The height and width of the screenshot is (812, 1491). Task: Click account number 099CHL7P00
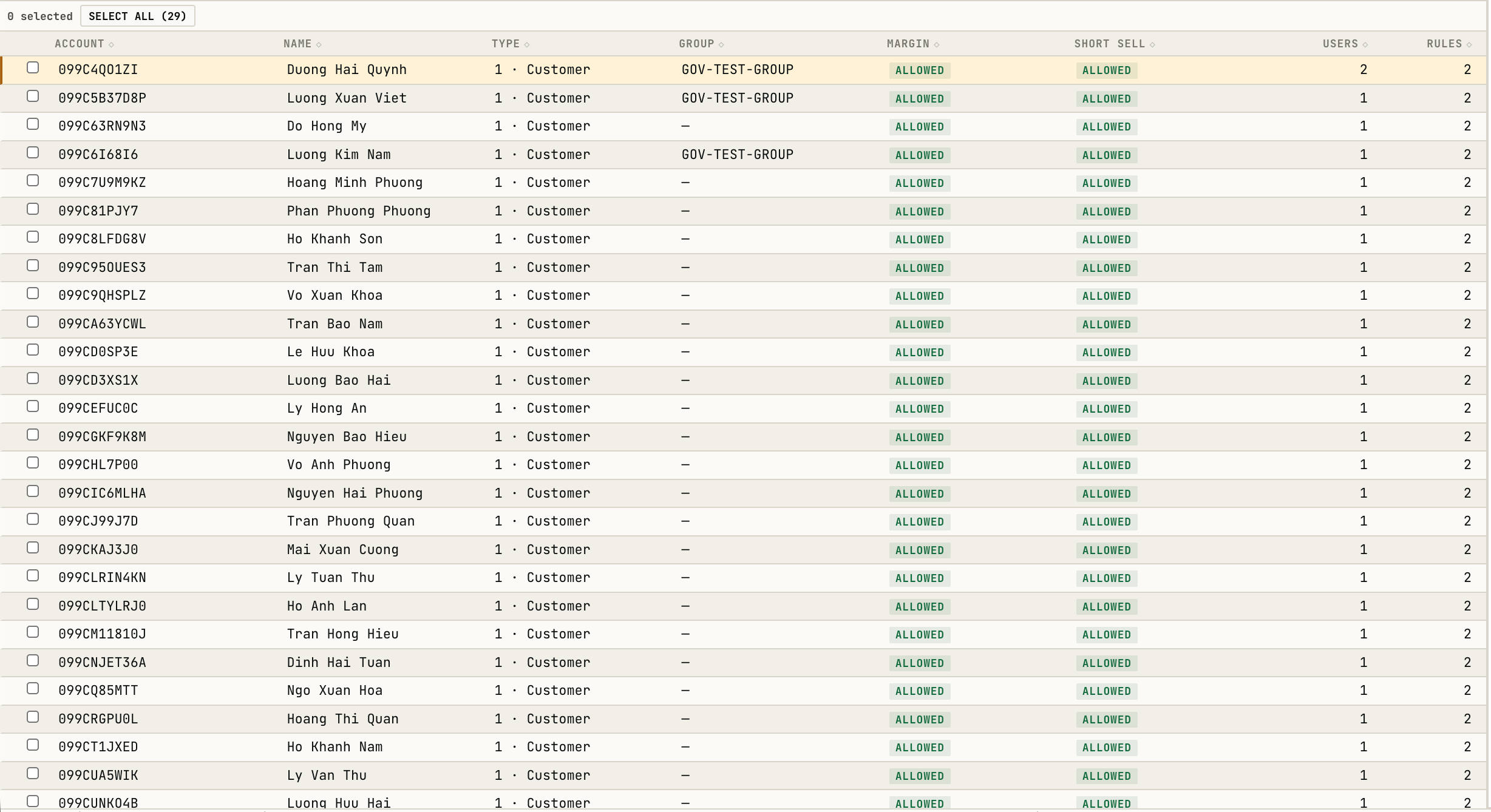click(x=98, y=465)
